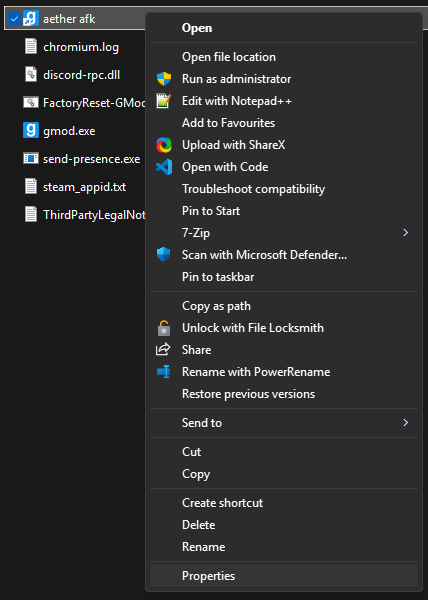Choose Pin to Start
This screenshot has width=428, height=600.
click(x=284, y=211)
